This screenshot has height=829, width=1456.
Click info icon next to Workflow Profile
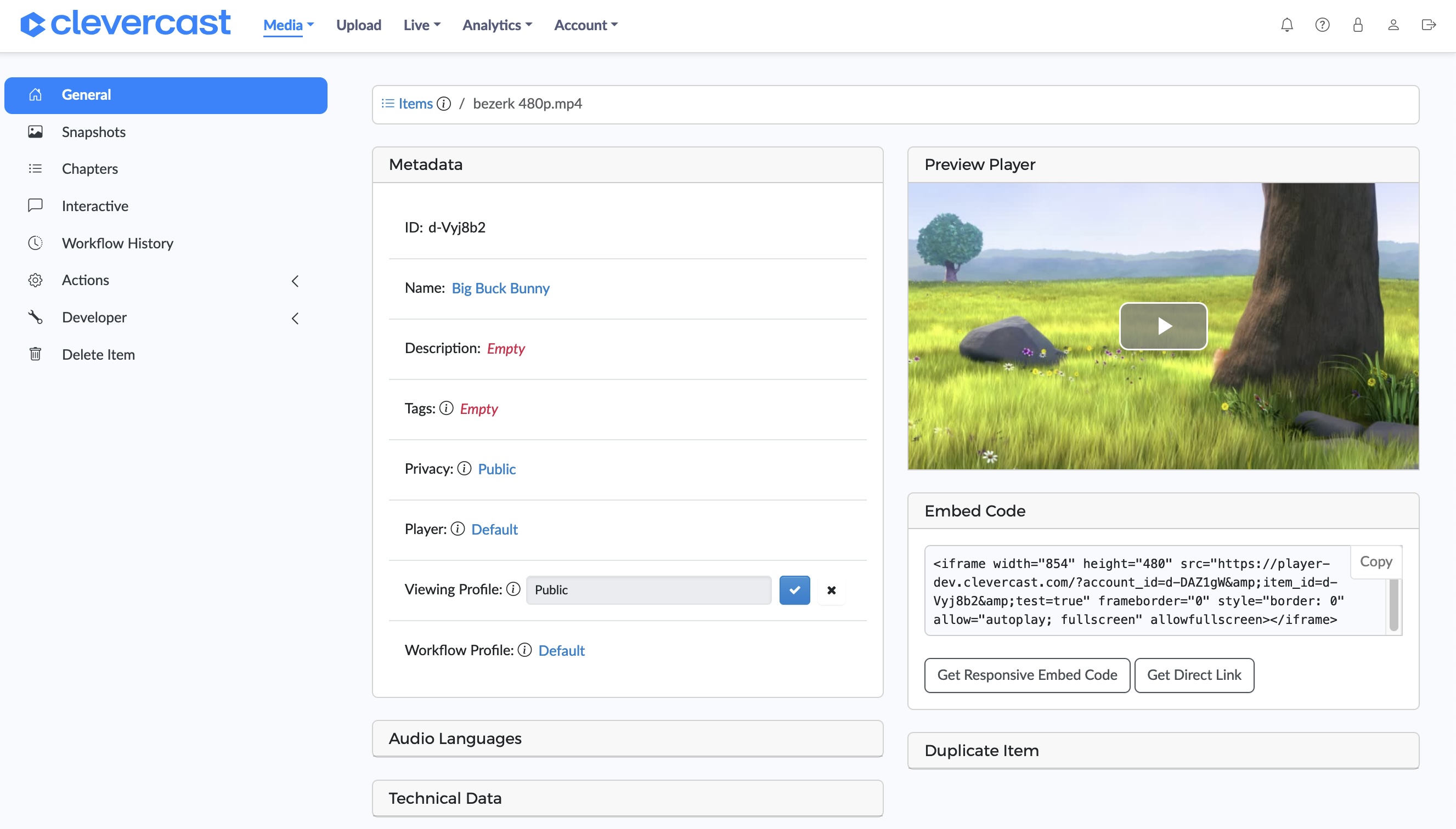coord(524,650)
